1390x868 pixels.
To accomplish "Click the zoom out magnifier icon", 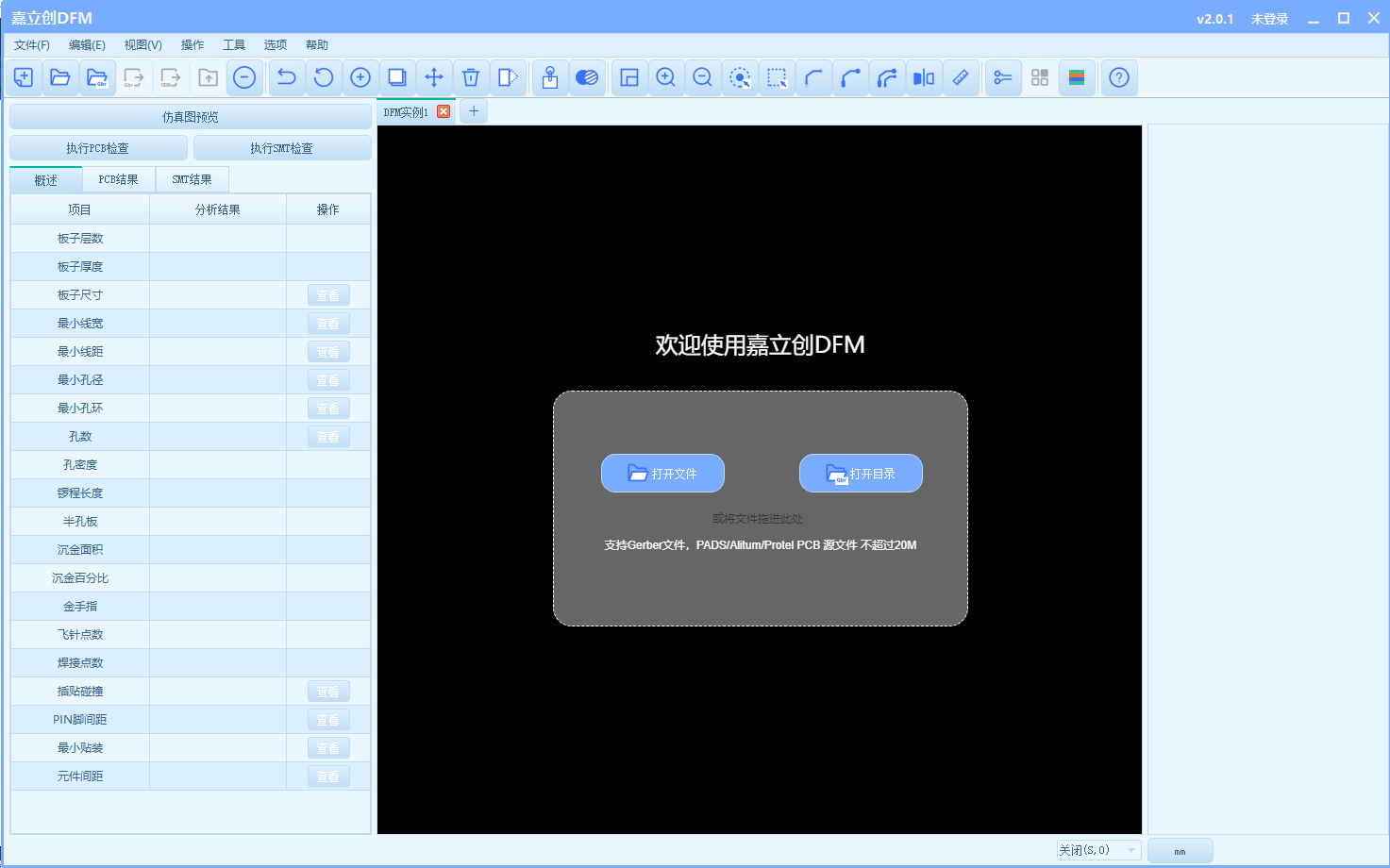I will coord(703,77).
